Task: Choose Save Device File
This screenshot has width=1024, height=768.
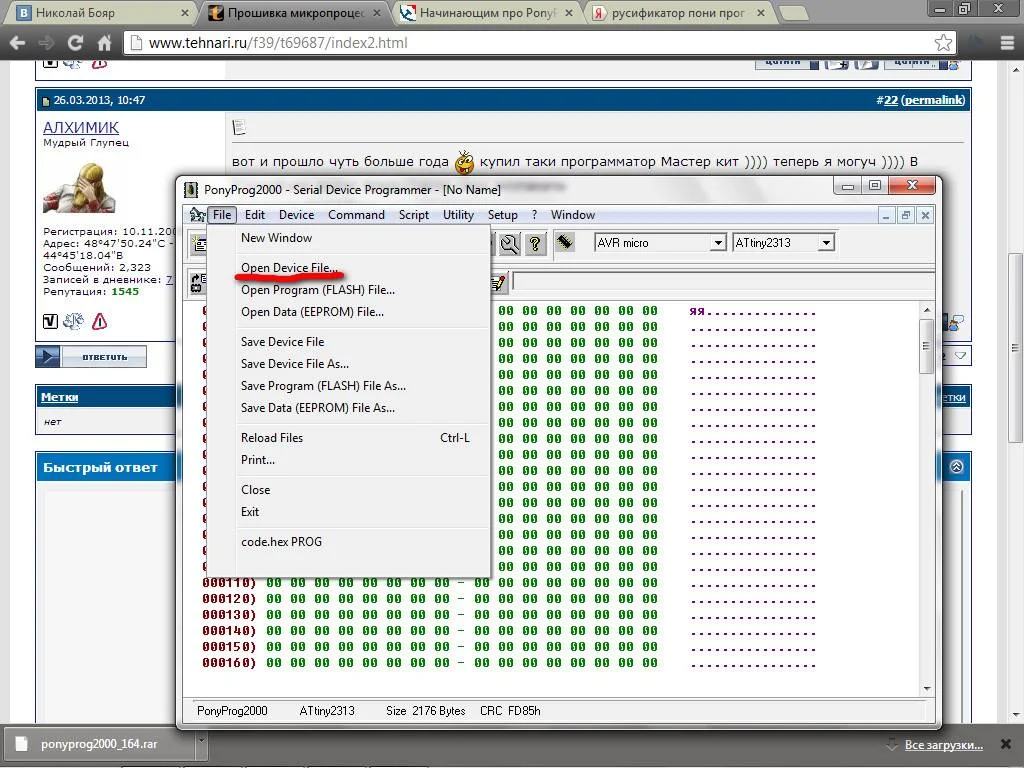Action: pos(349,342)
